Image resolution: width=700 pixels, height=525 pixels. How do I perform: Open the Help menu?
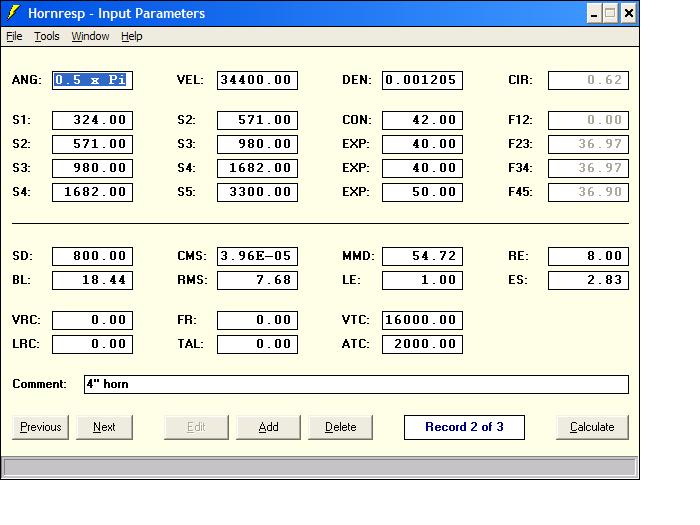point(132,36)
